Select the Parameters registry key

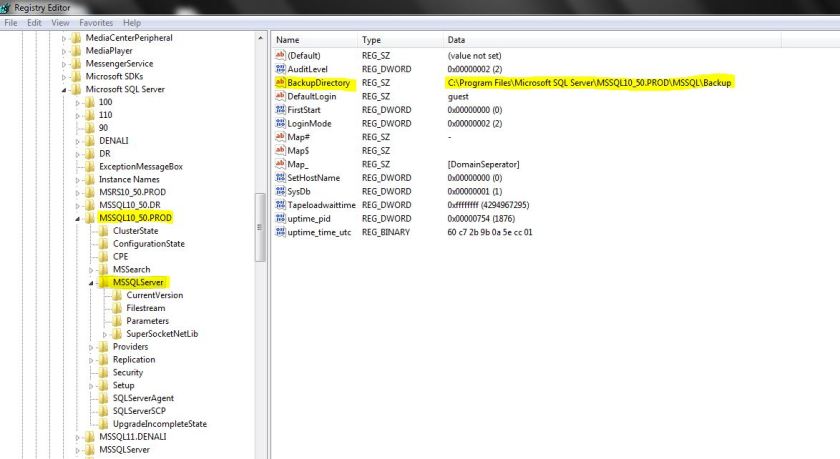point(147,321)
